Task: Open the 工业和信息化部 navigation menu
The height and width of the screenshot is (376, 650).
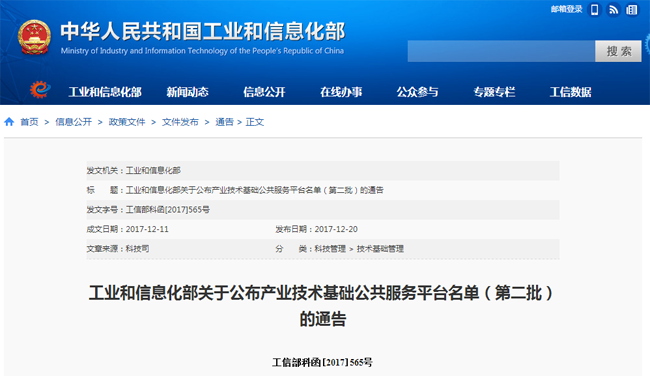Action: point(105,92)
